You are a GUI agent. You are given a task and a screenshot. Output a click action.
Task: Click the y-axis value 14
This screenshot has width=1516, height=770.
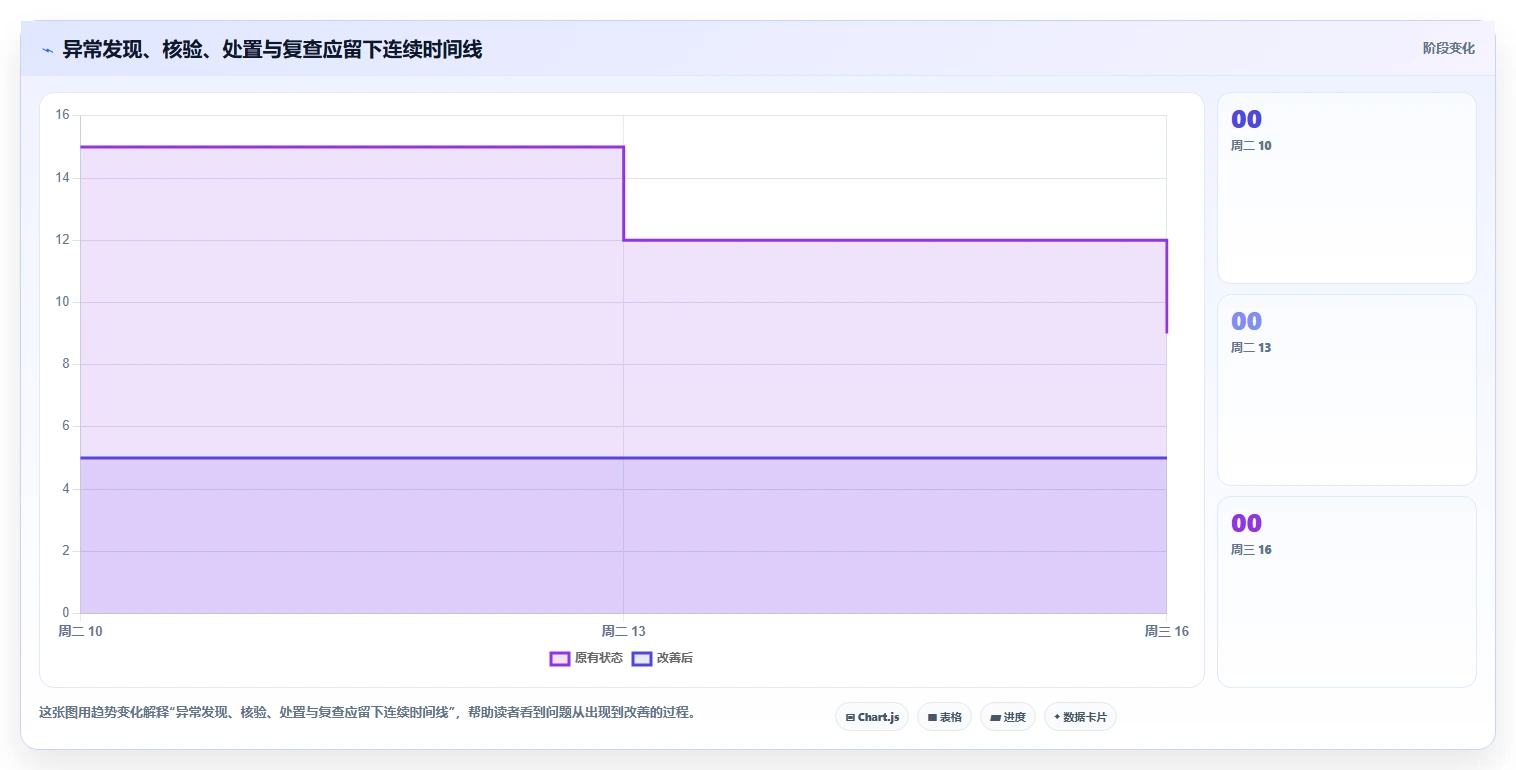(x=62, y=178)
